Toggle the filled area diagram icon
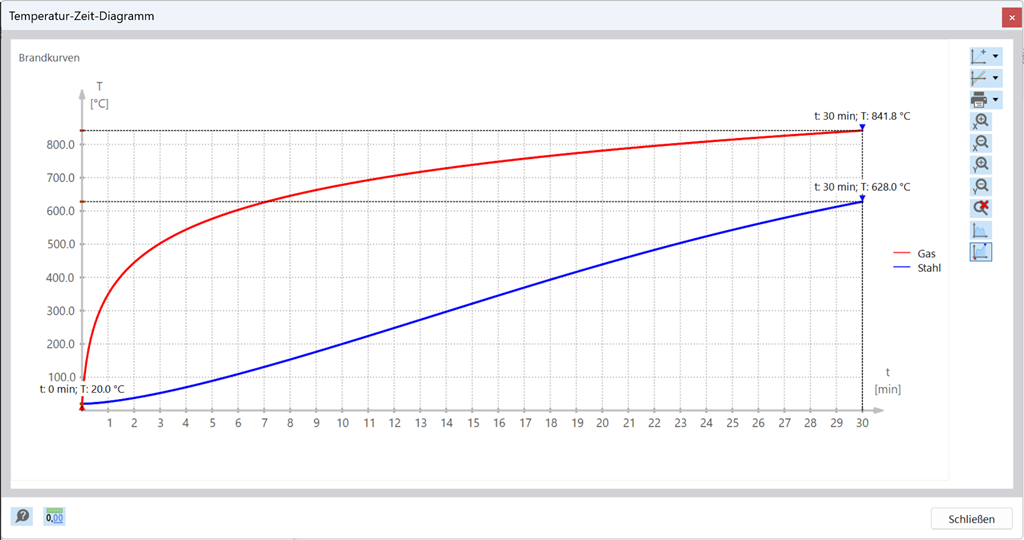This screenshot has width=1024, height=540. coord(981,230)
